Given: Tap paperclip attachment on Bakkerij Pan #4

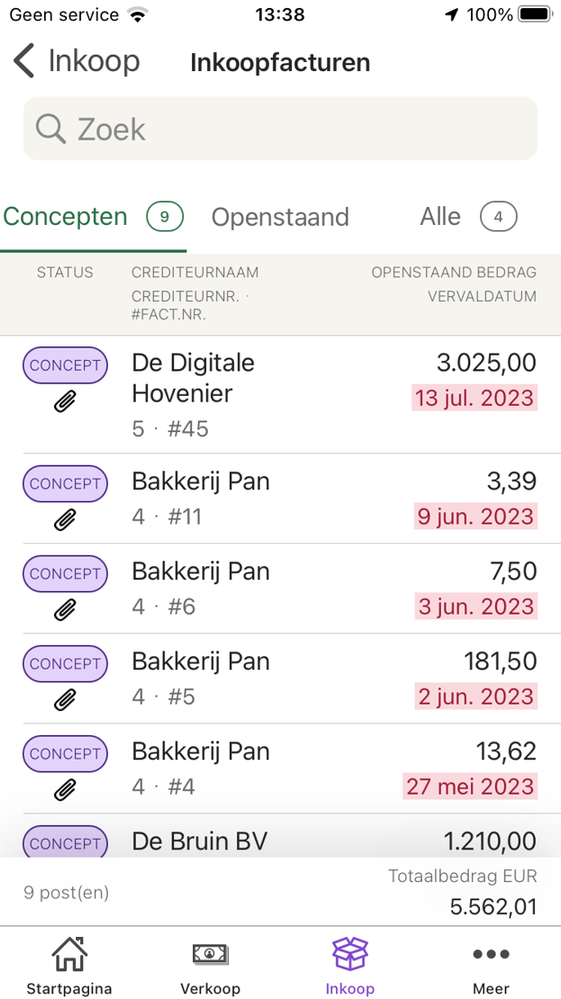Looking at the screenshot, I should 65,791.
